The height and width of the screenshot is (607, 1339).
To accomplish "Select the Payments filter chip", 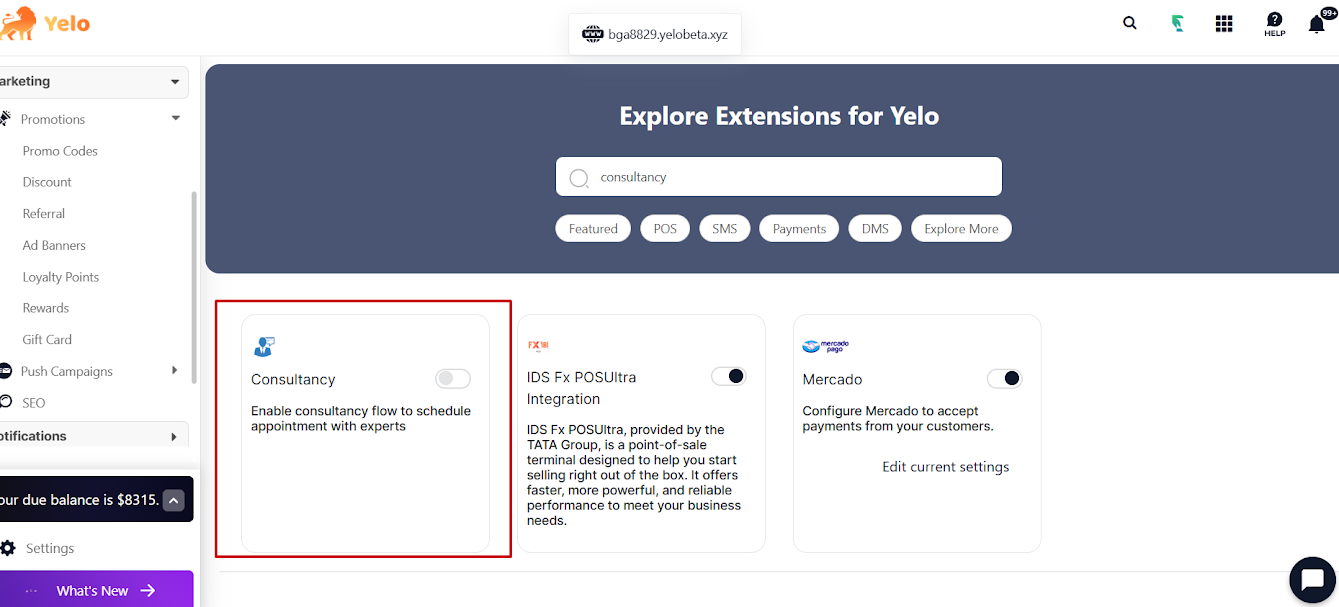I will (x=799, y=229).
